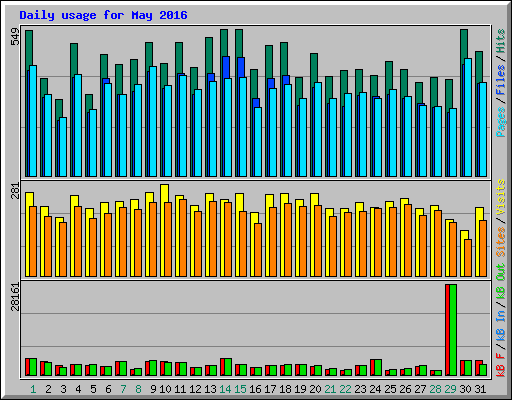Image resolution: width=512 pixels, height=400 pixels.
Task: Click day label '13' on the x-axis
Action: click(210, 389)
